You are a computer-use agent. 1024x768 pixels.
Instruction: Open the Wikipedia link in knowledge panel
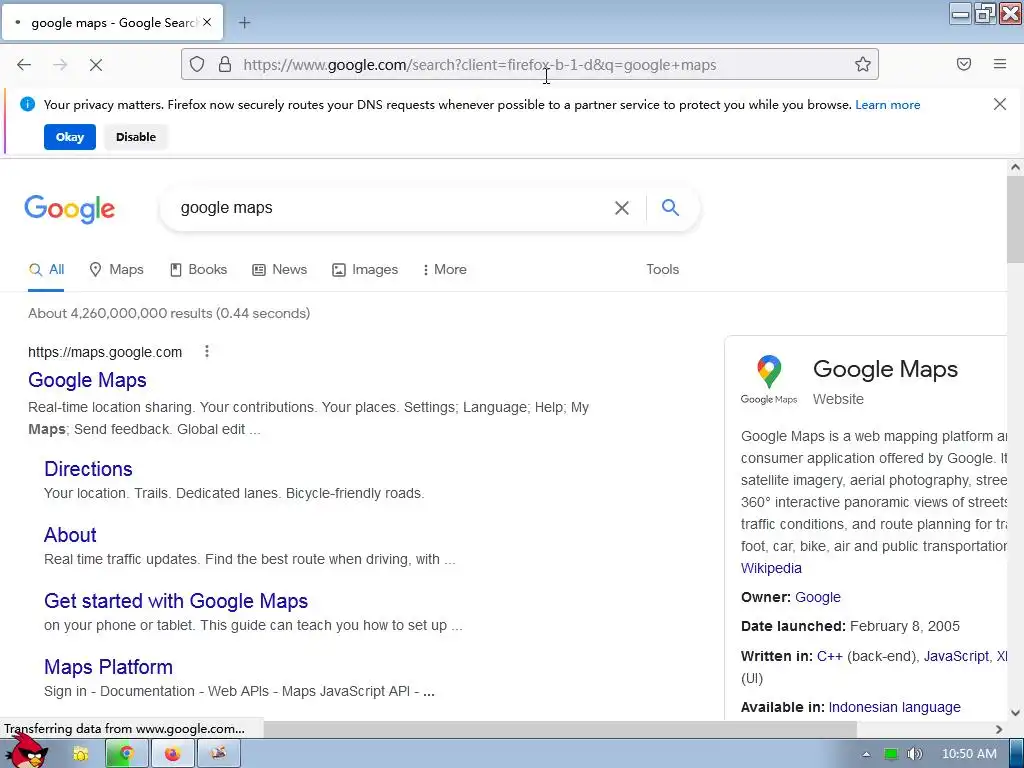(771, 568)
